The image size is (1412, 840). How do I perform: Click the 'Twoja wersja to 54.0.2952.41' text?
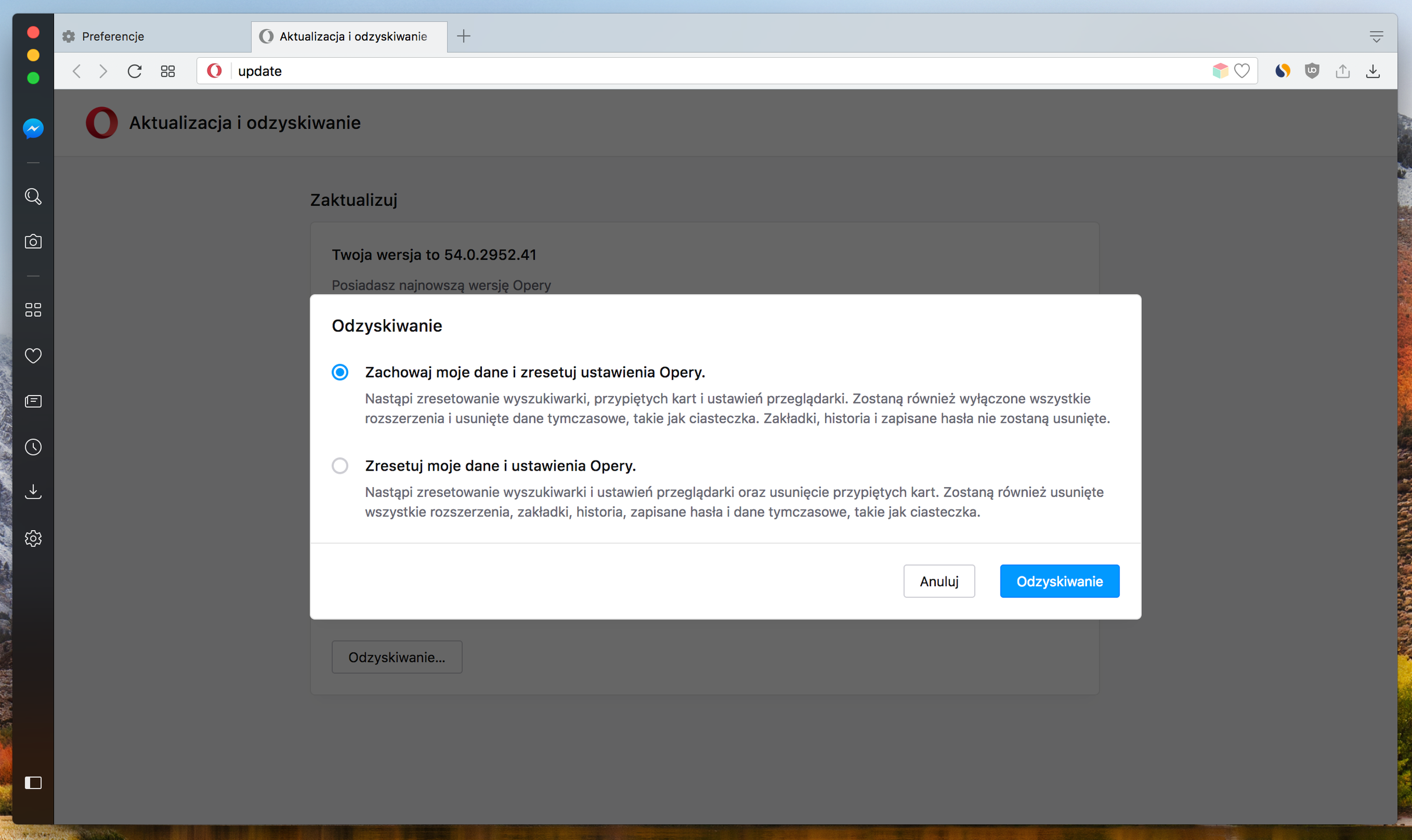pos(434,255)
